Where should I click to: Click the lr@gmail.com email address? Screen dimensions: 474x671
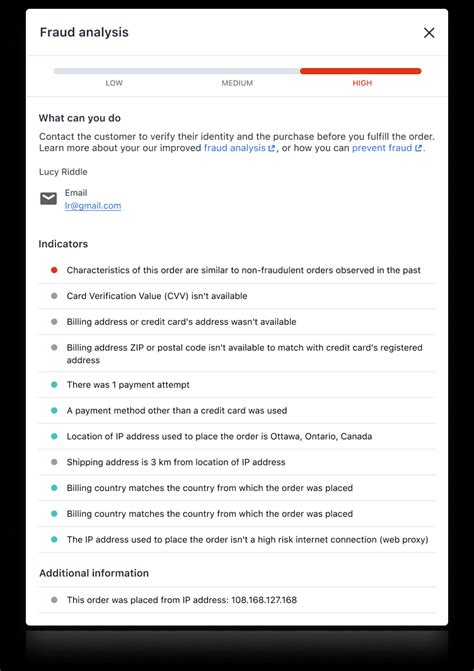coord(93,206)
